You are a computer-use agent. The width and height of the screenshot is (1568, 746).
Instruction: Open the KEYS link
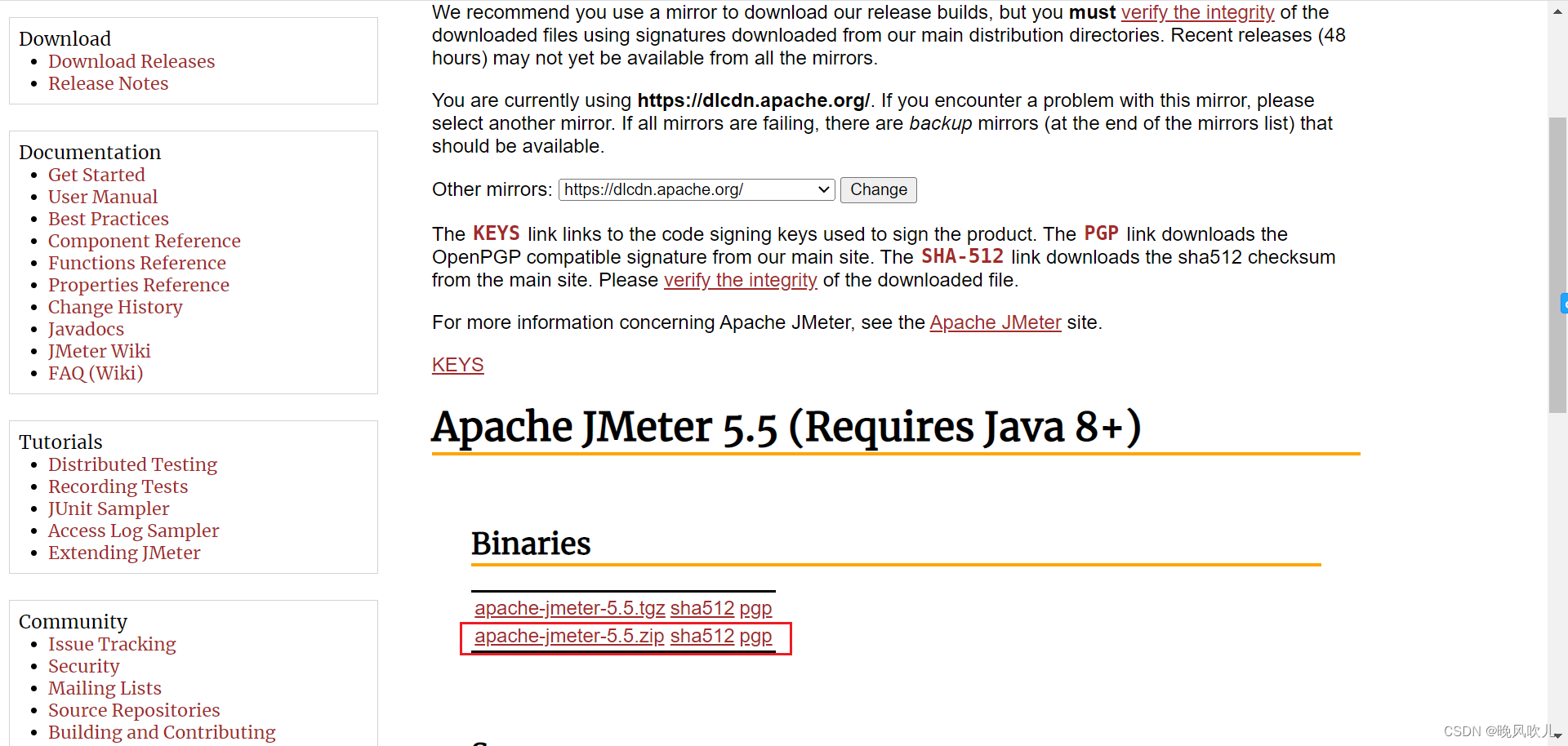coord(458,365)
